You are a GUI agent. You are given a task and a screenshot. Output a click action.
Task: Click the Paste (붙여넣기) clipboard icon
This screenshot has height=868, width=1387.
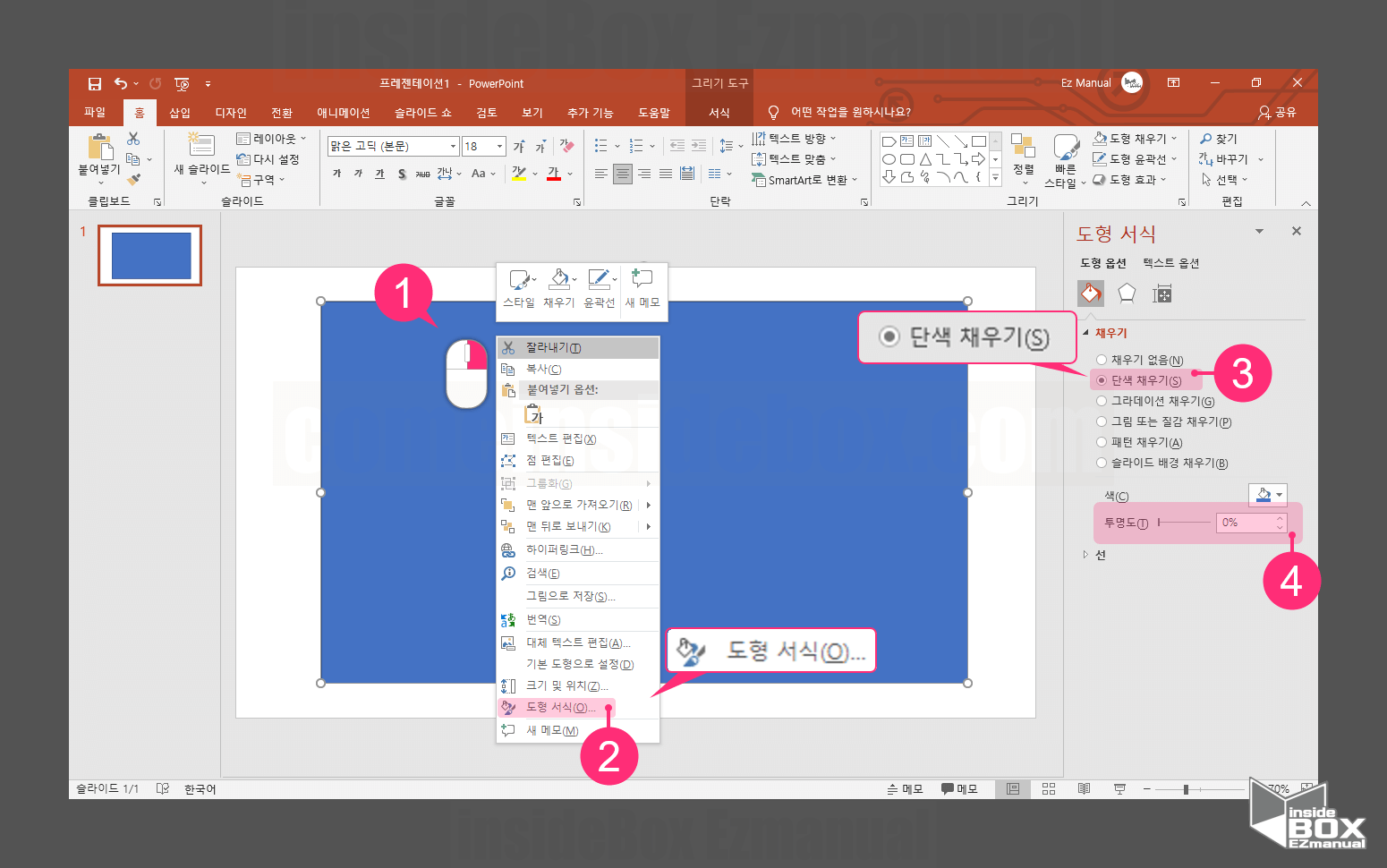100,146
